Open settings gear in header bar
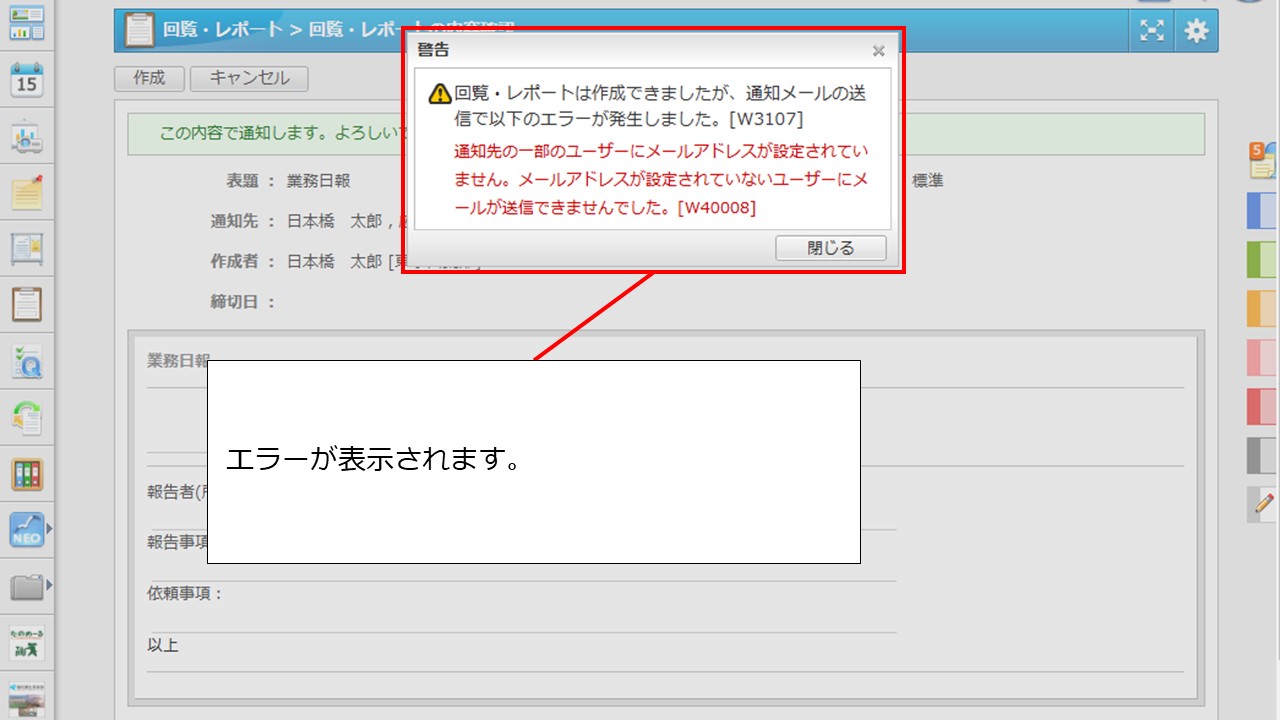 [x=1196, y=31]
